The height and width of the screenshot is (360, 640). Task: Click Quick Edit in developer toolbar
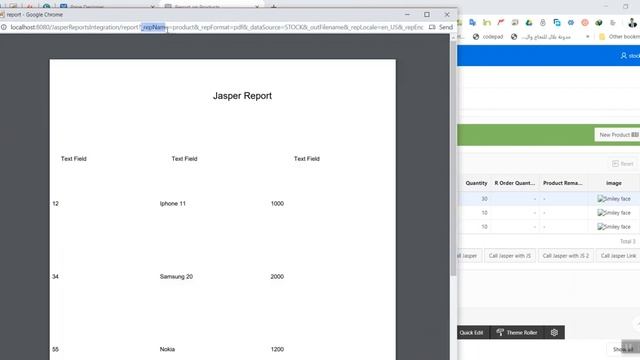pos(471,333)
